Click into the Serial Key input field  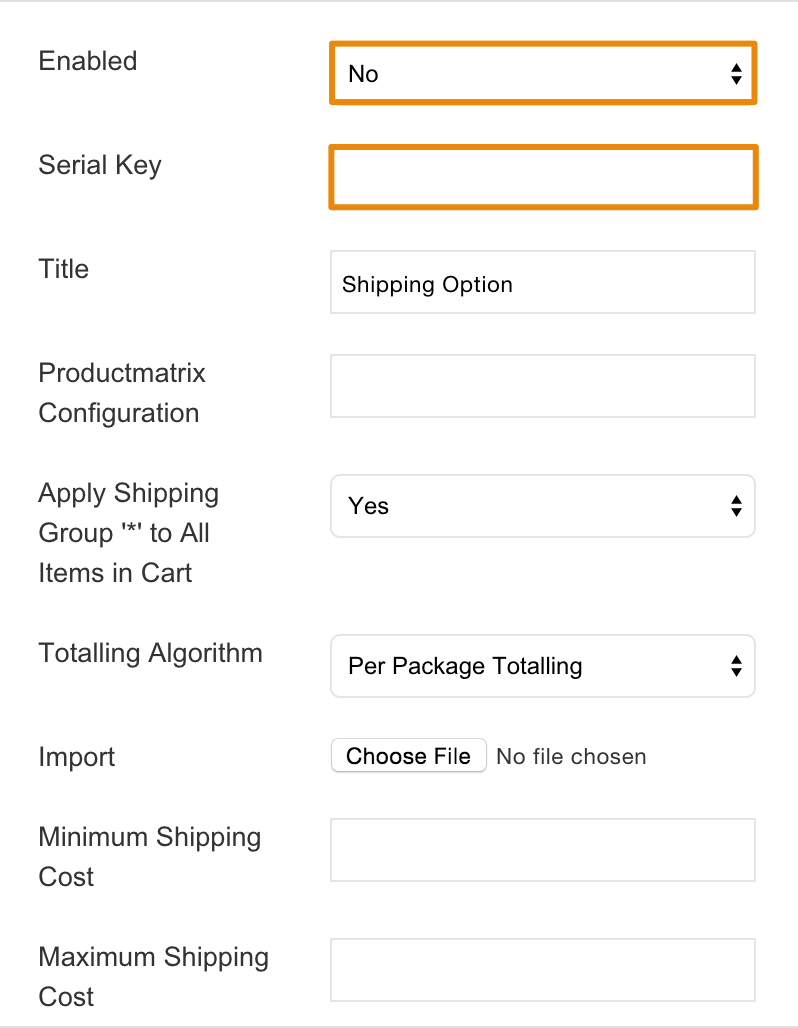tap(542, 177)
